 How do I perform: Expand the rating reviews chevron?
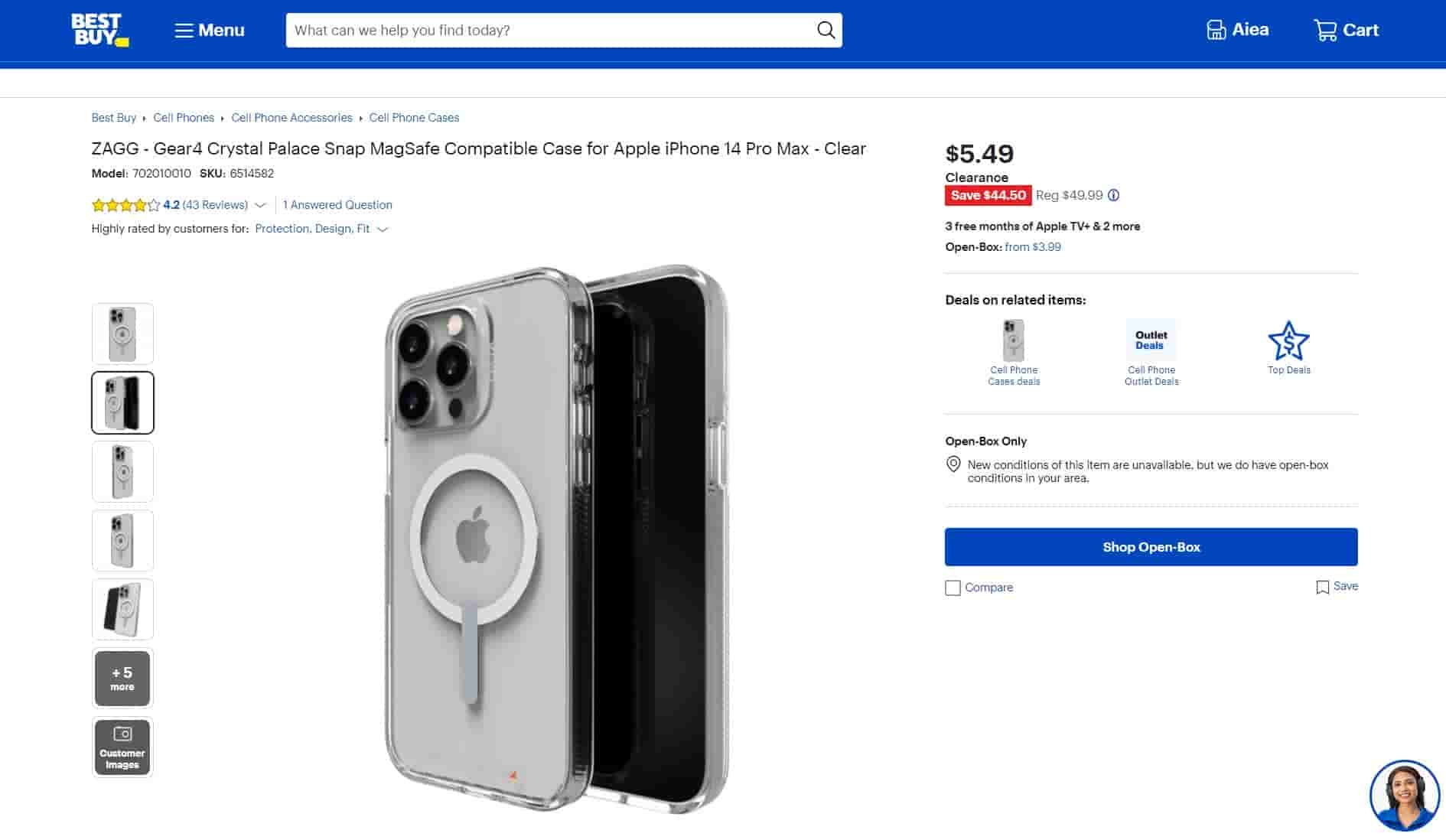pos(260,205)
